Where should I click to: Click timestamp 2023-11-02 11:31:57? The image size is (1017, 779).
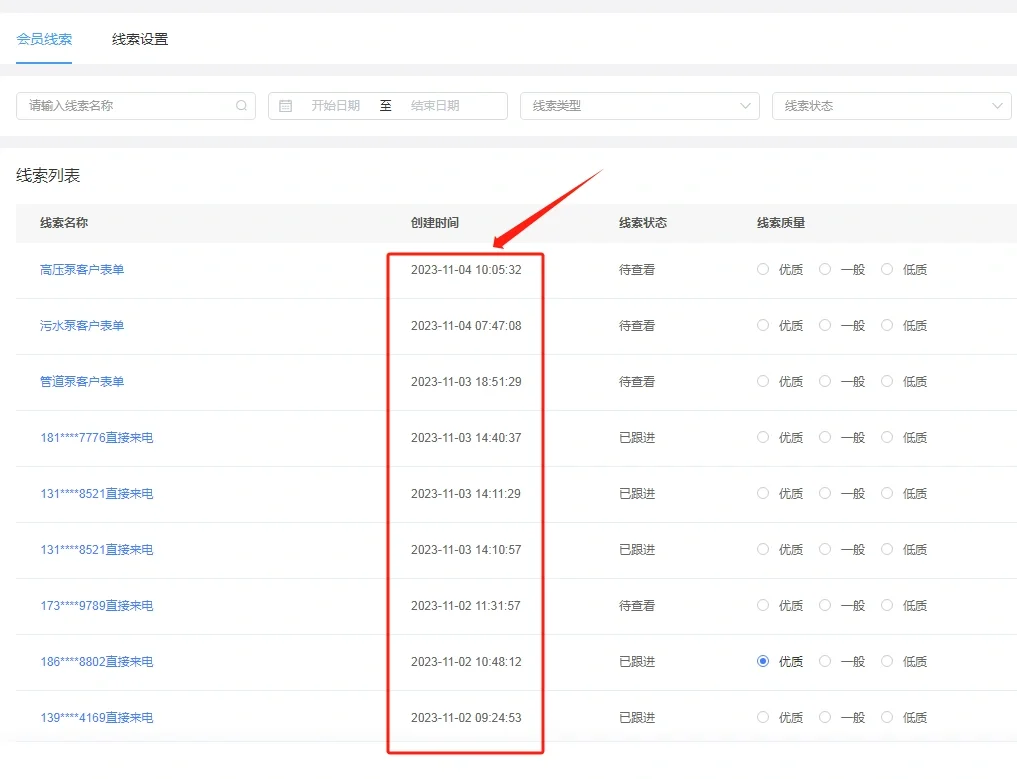coord(466,606)
